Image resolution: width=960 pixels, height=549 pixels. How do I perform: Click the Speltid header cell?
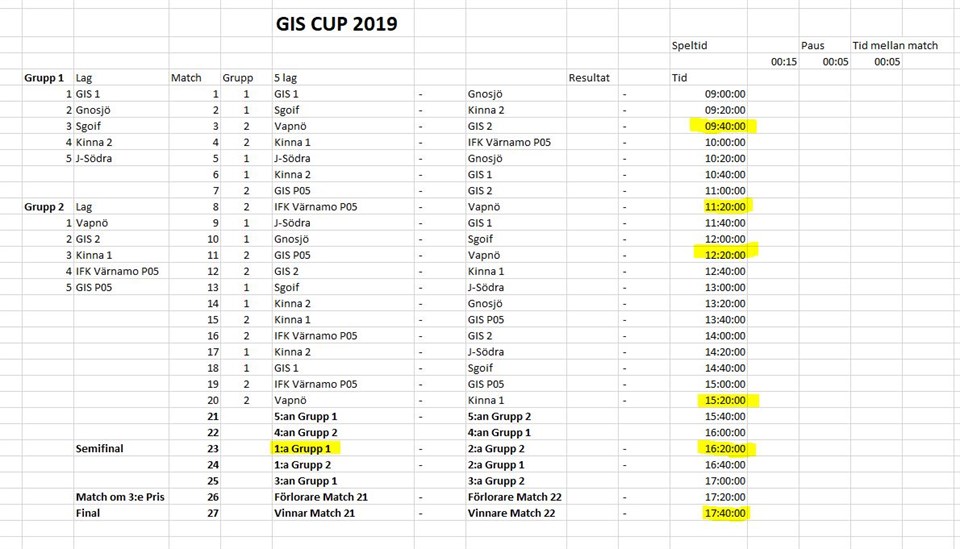pyautogui.click(x=690, y=45)
